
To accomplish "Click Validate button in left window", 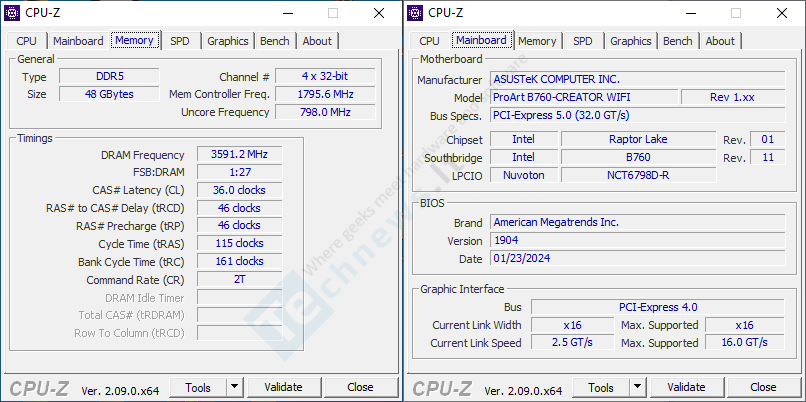I will tap(283, 387).
